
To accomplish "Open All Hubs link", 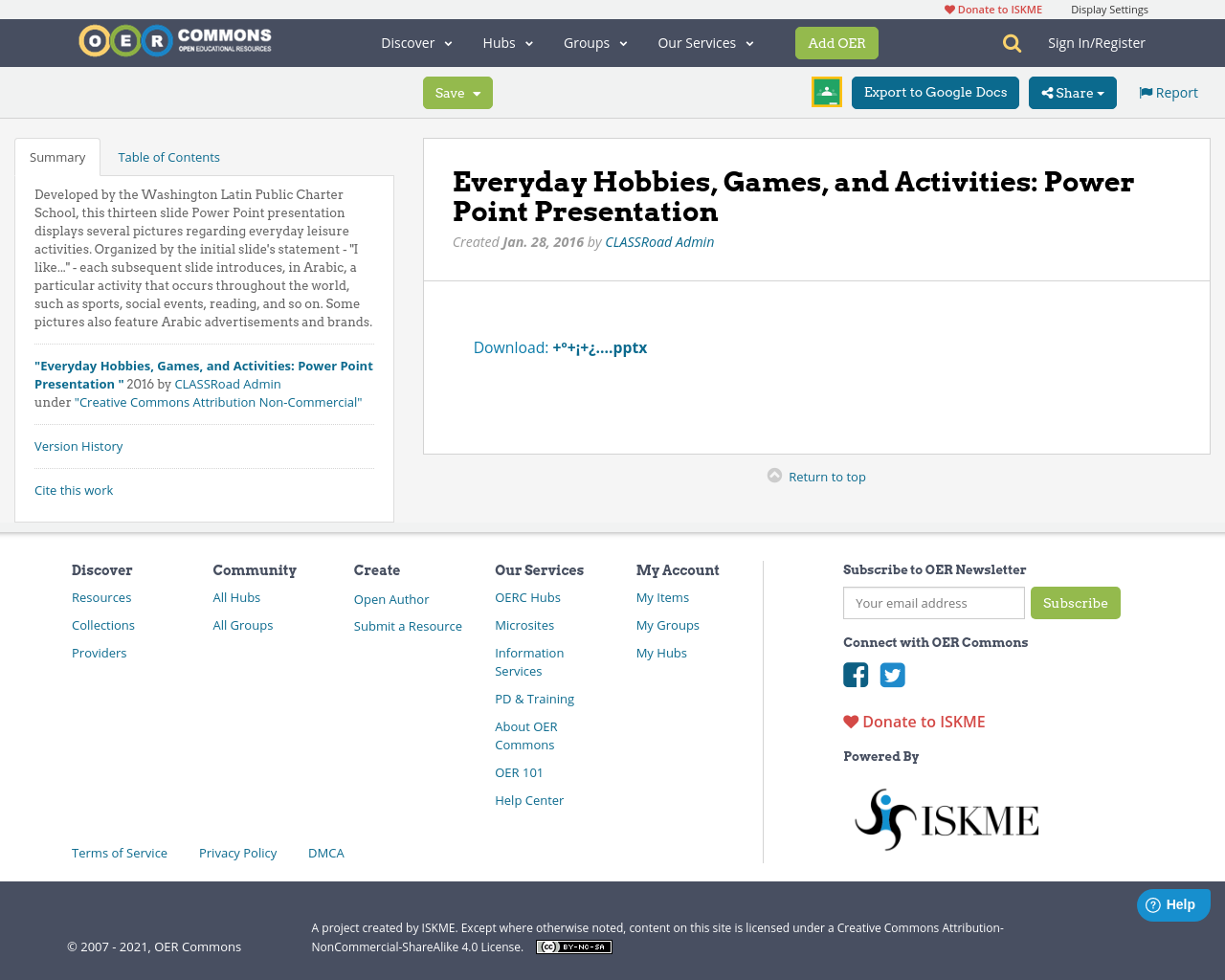I will pyautogui.click(x=236, y=597).
